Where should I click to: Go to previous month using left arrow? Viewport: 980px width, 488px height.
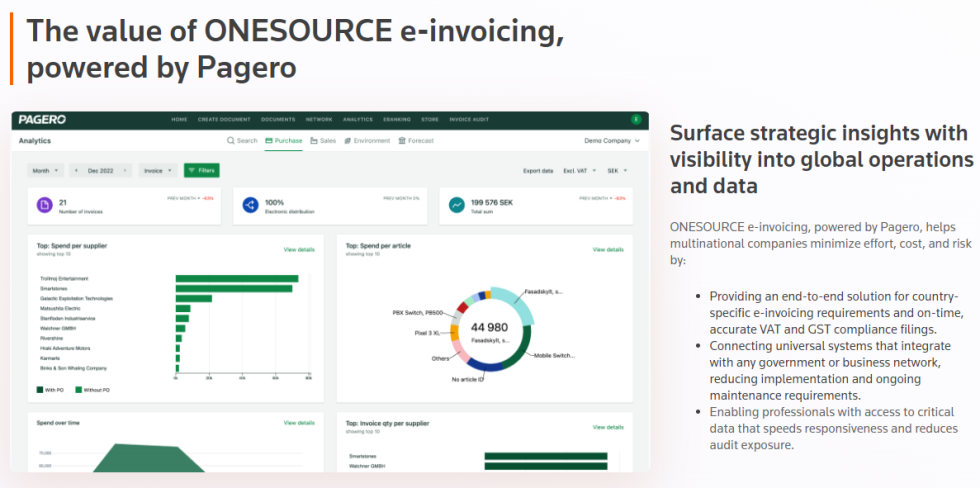point(77,171)
